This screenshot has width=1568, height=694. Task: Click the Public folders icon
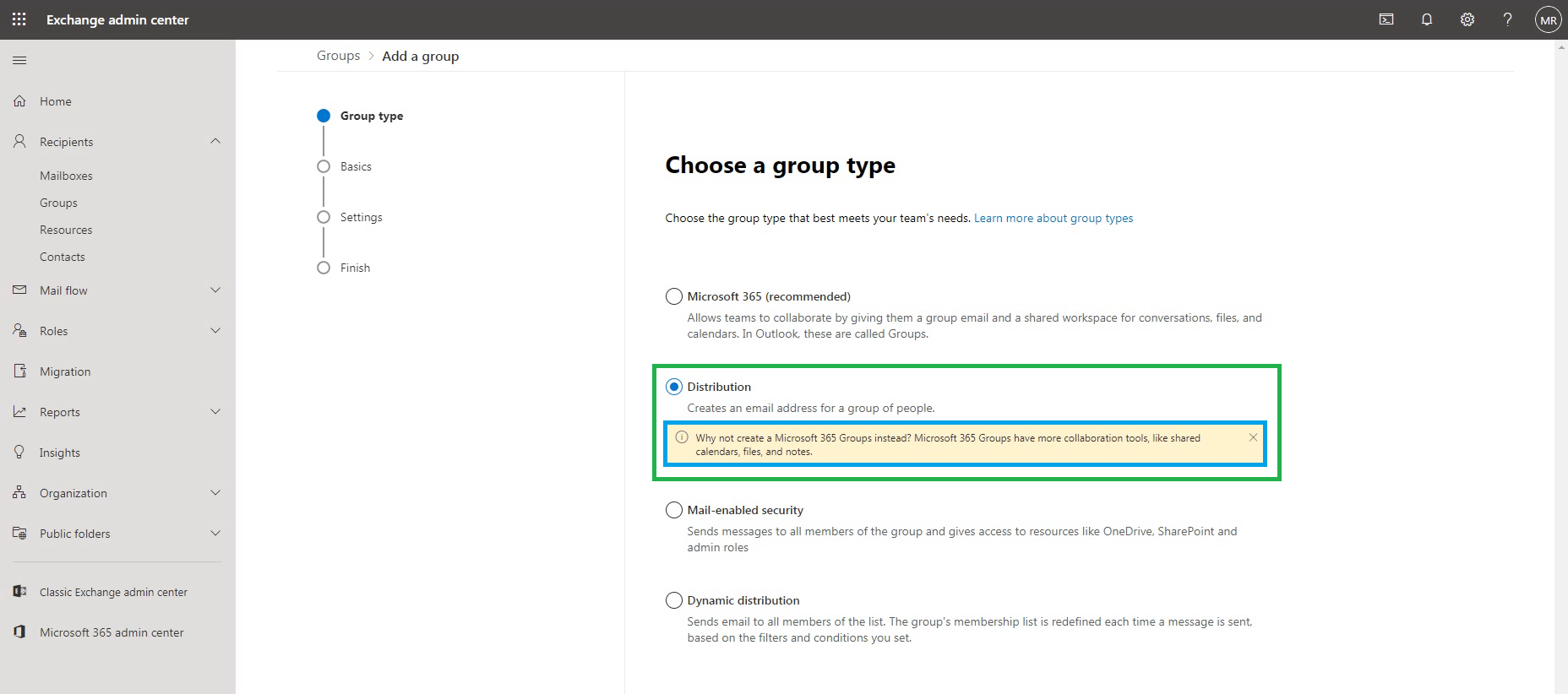19,533
